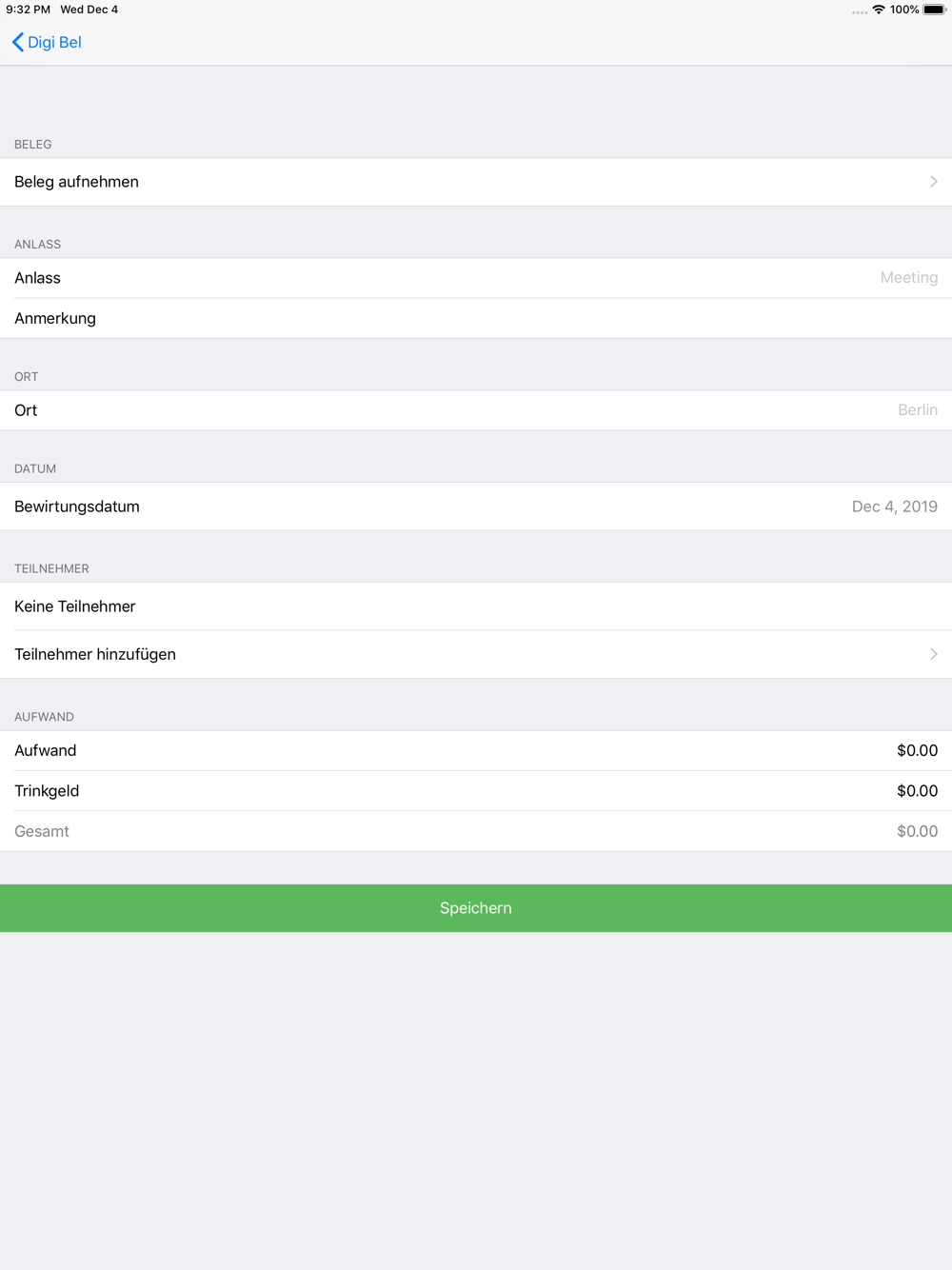Viewport: 952px width, 1270px height.
Task: Tap the cellular signal dots icon
Action: click(859, 11)
